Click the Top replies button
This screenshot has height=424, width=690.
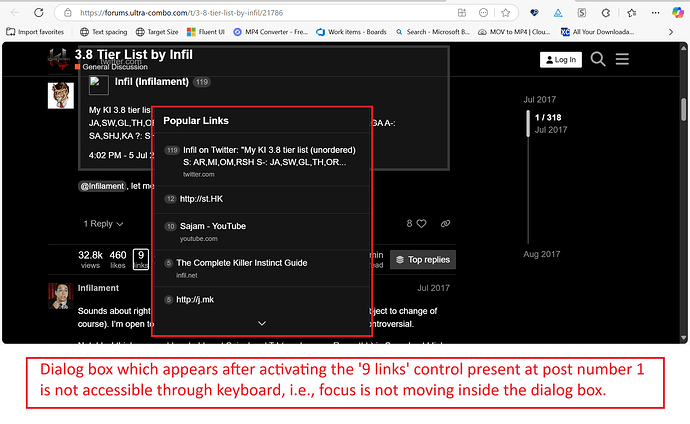coord(423,260)
